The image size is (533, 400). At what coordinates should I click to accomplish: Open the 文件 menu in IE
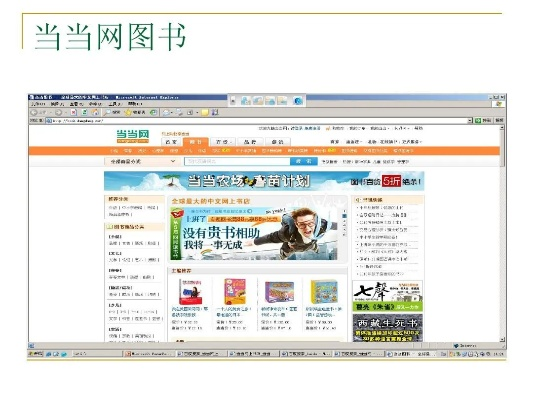tap(38, 104)
